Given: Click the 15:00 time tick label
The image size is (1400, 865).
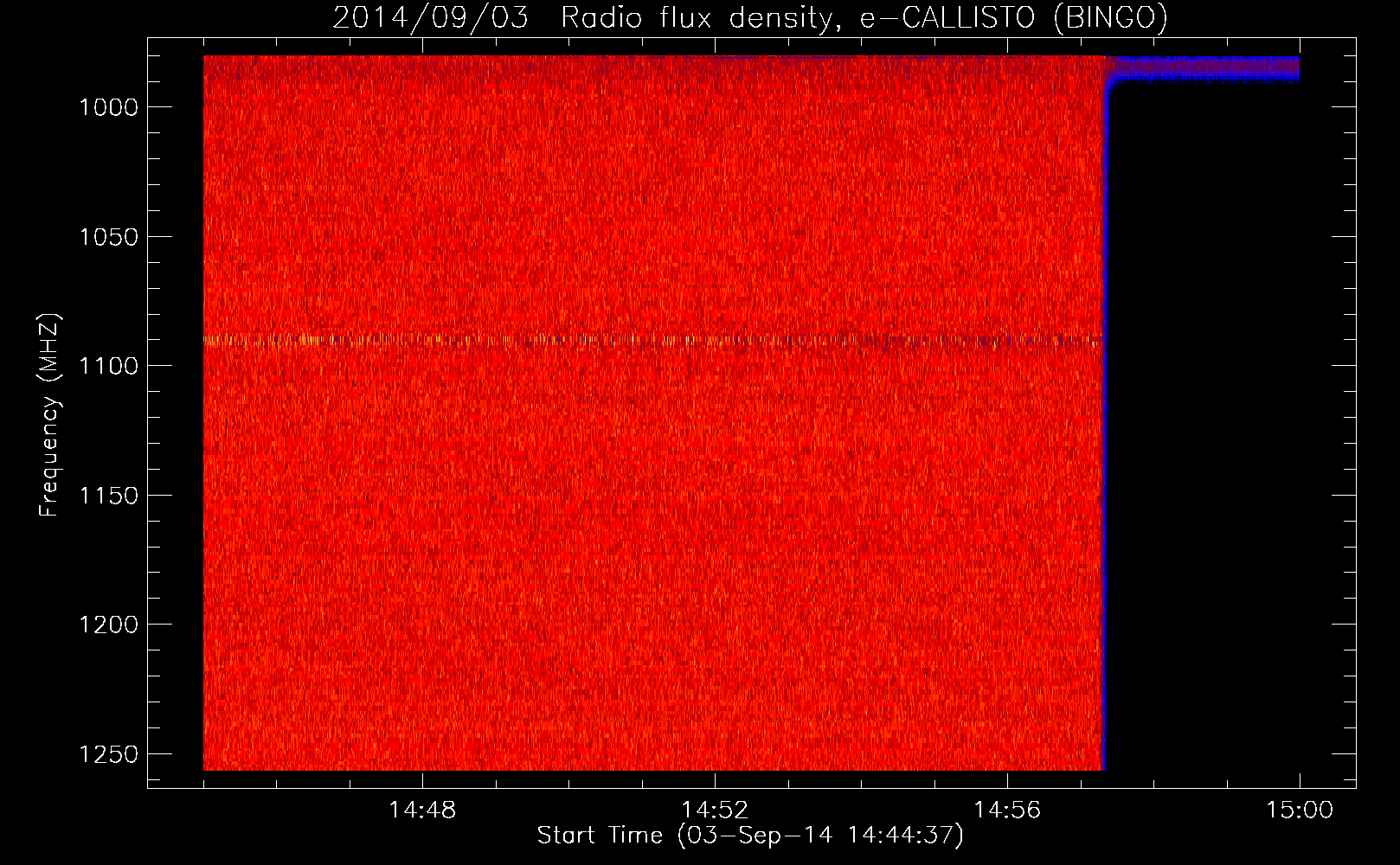Looking at the screenshot, I should click(x=1300, y=811).
